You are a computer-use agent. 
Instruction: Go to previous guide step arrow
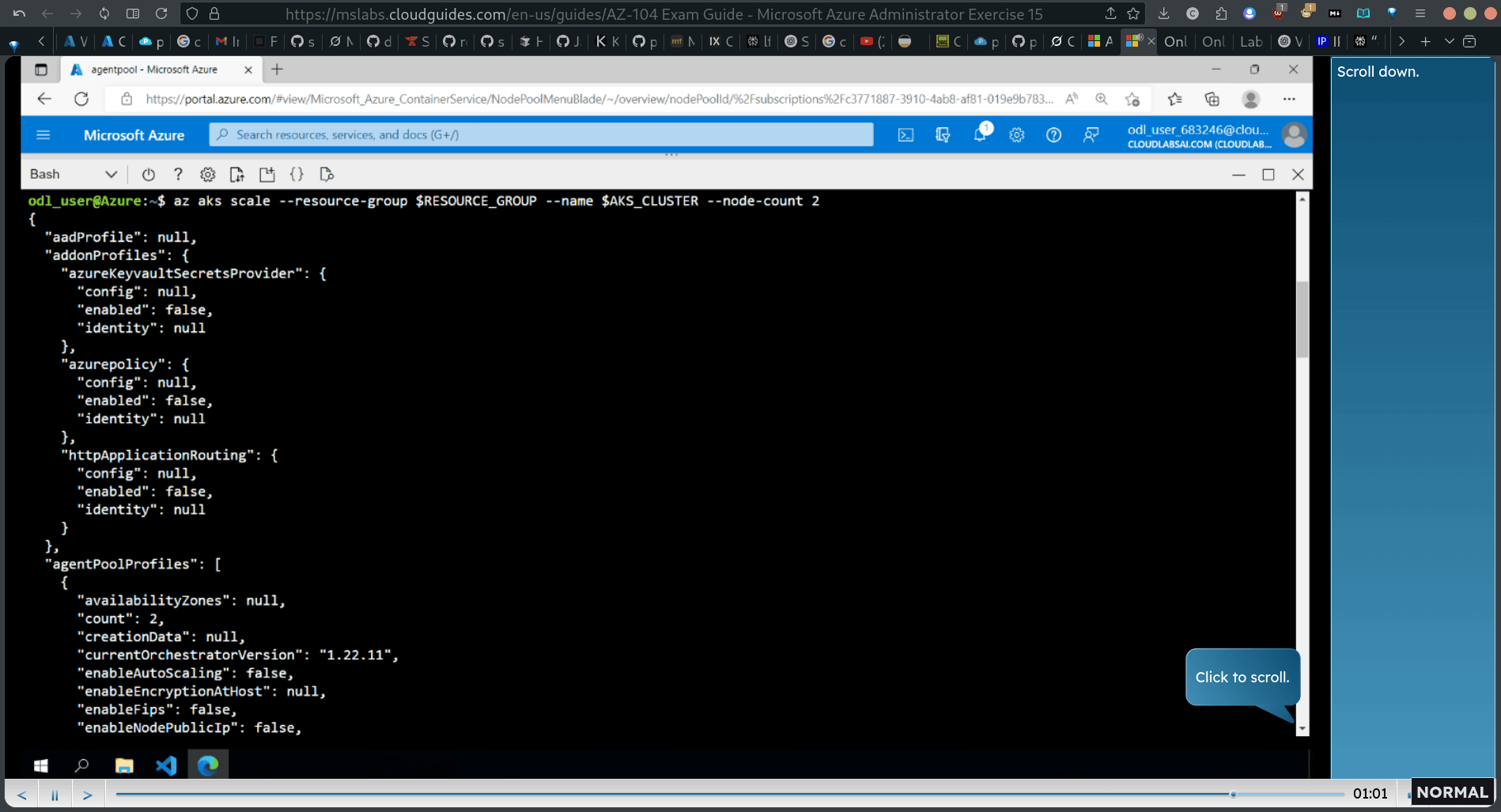(22, 795)
